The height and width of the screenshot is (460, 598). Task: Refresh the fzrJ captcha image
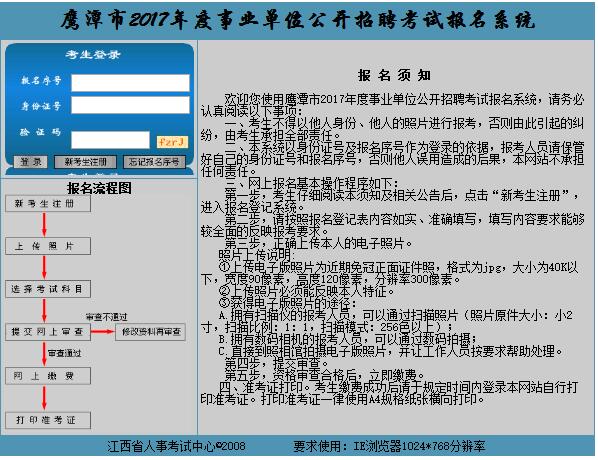(x=172, y=142)
